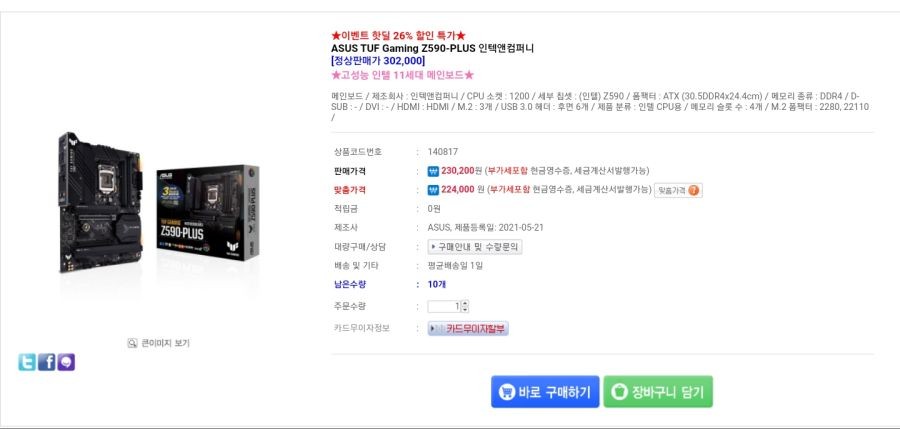The height and width of the screenshot is (429, 900).
Task: Share product on Twitter
Action: (x=26, y=362)
